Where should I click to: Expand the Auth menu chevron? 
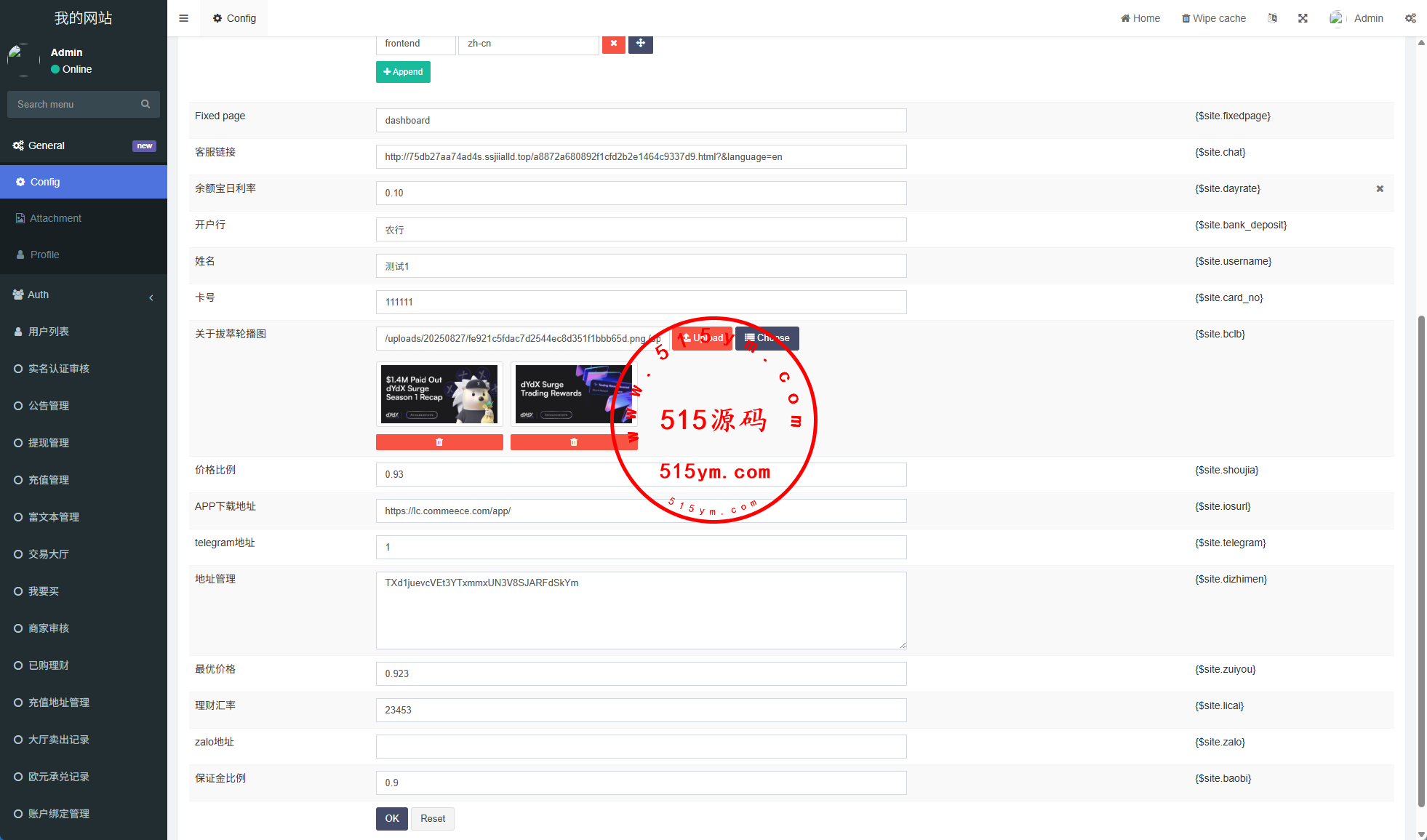(x=151, y=297)
